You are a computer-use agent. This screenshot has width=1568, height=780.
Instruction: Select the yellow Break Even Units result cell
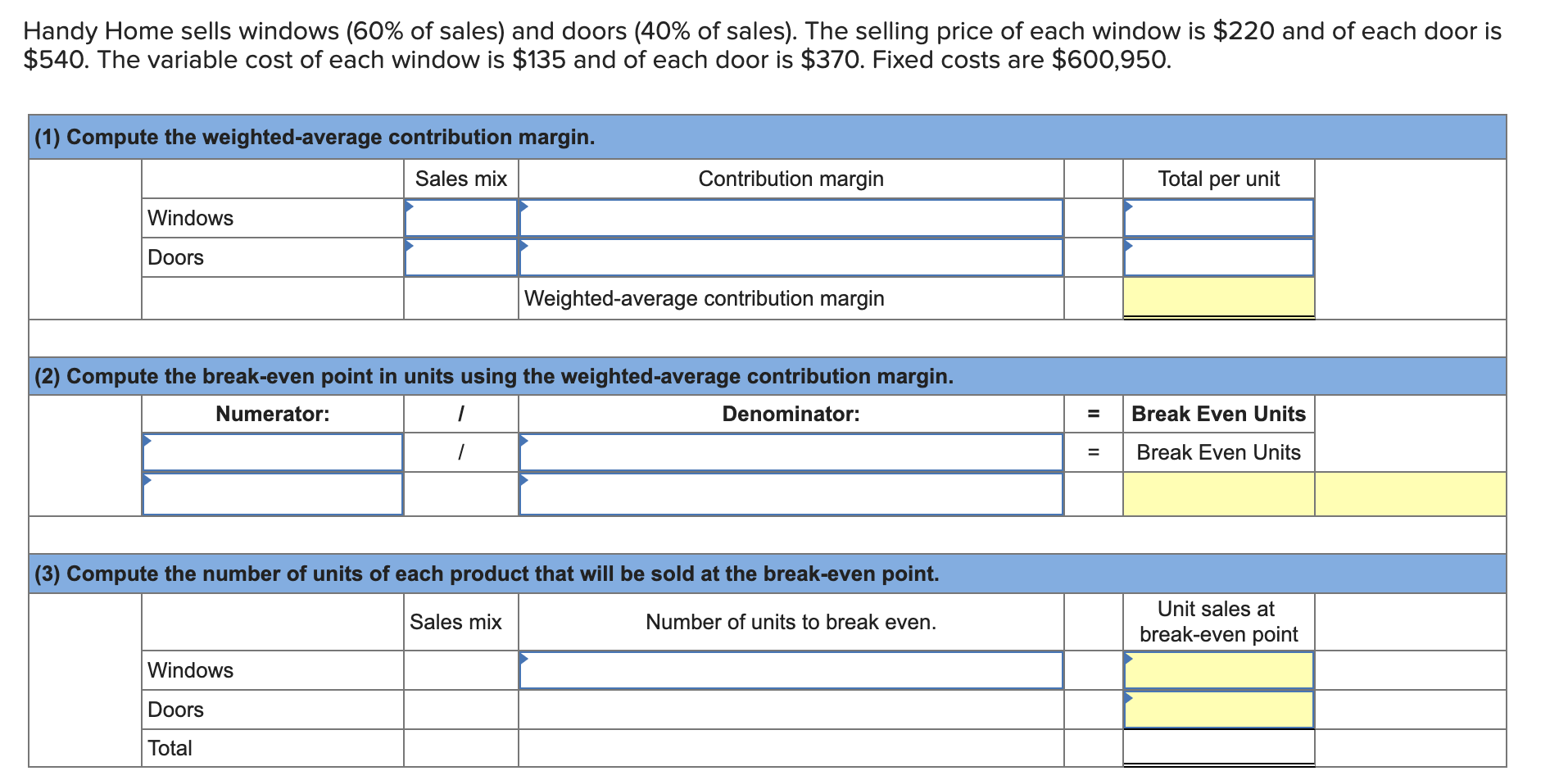(x=1218, y=493)
